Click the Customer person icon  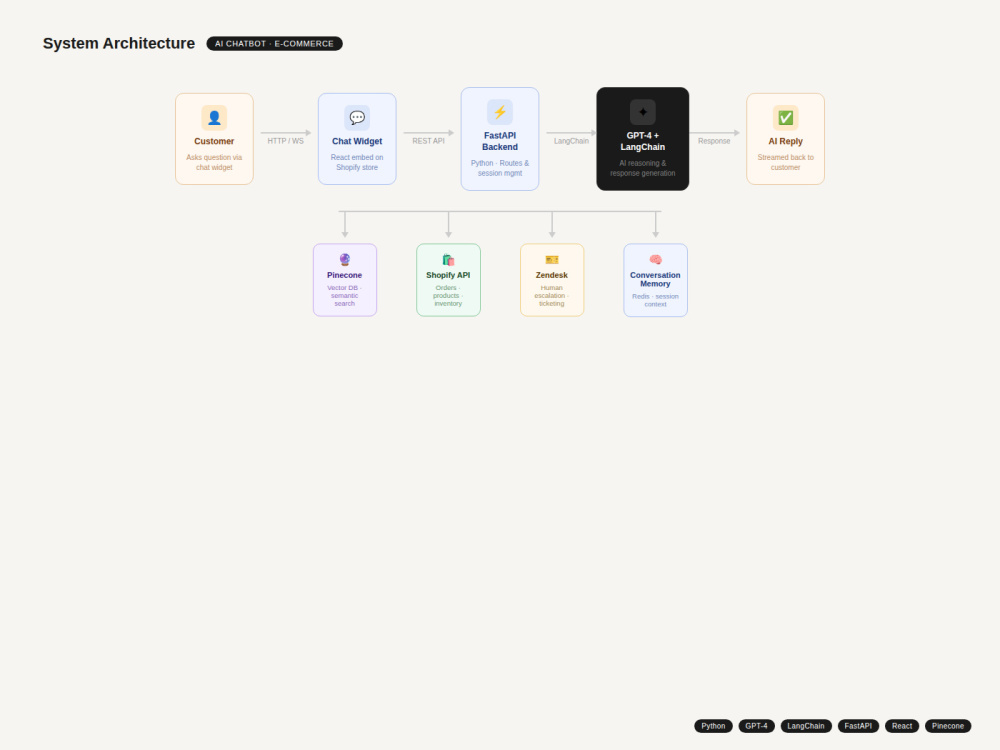click(x=214, y=118)
